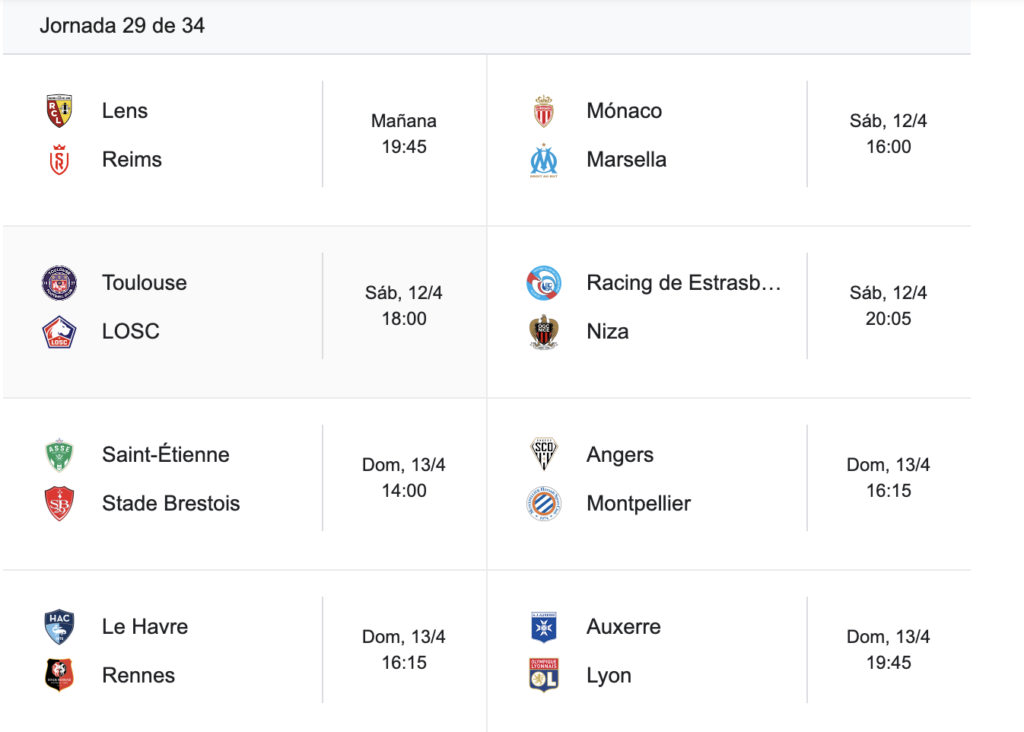Click the Niza club crest
The height and width of the screenshot is (732, 1024).
point(543,332)
